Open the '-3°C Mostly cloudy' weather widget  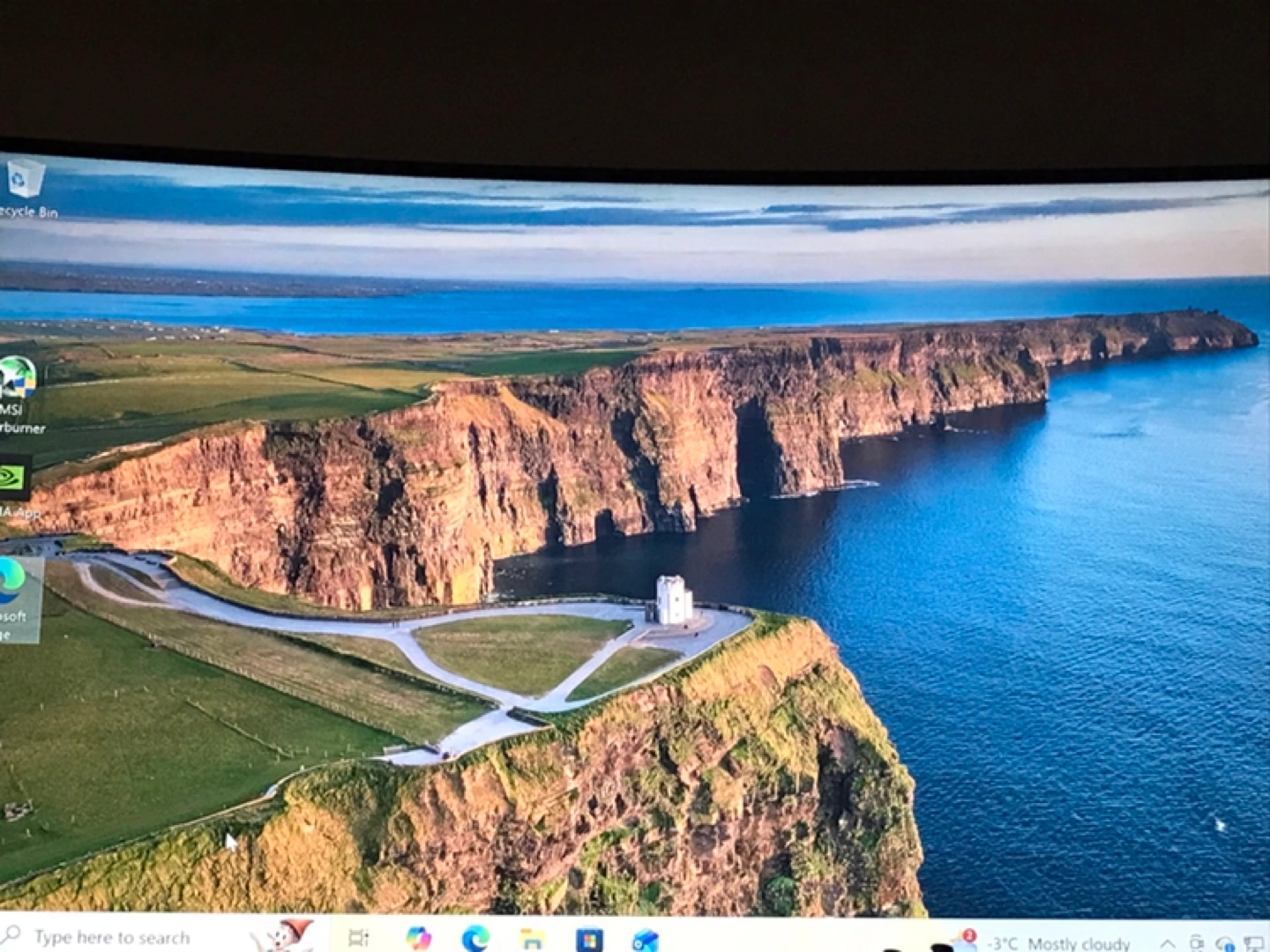pyautogui.click(x=1059, y=944)
